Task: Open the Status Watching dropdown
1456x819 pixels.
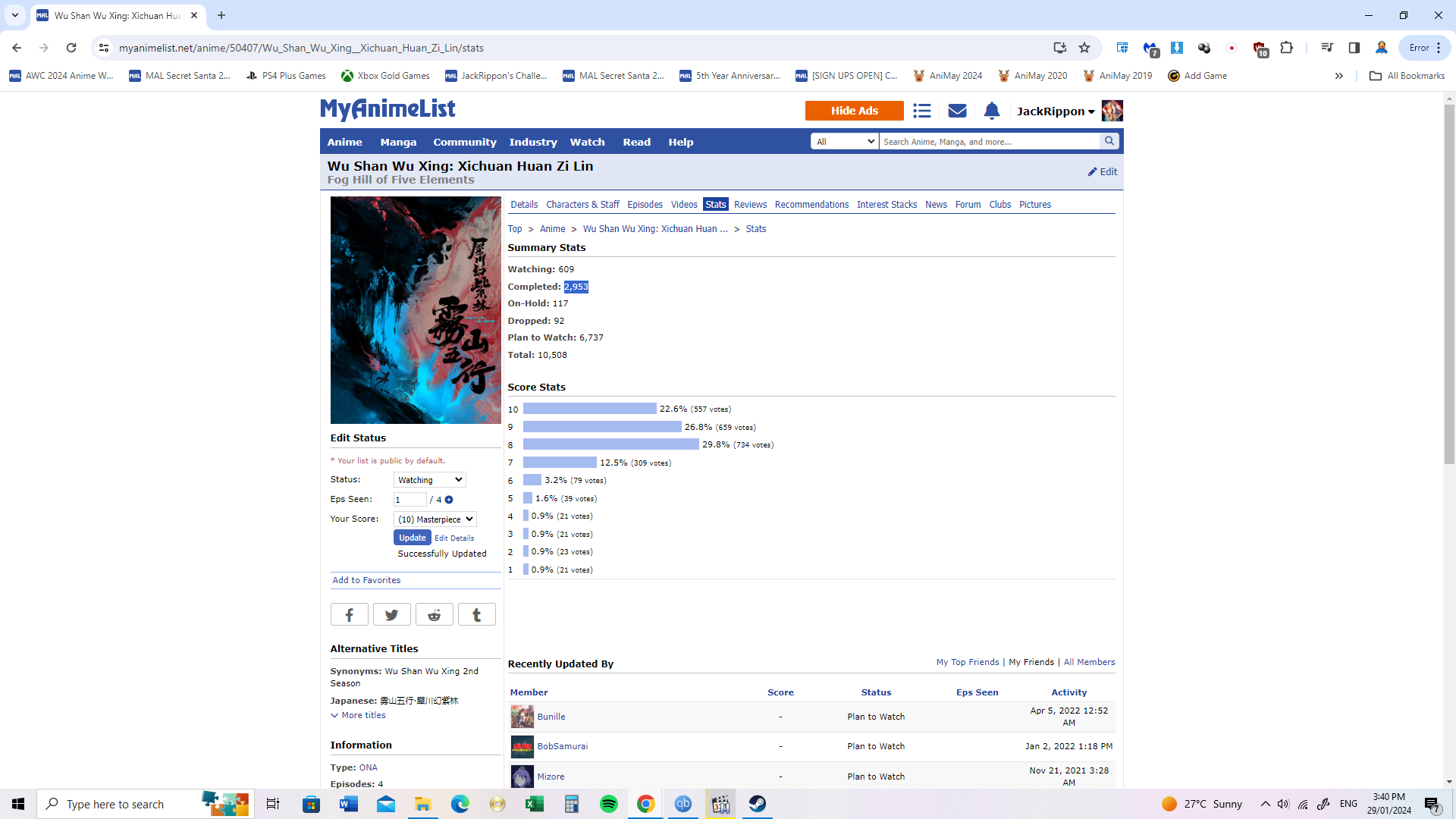Action: point(429,480)
